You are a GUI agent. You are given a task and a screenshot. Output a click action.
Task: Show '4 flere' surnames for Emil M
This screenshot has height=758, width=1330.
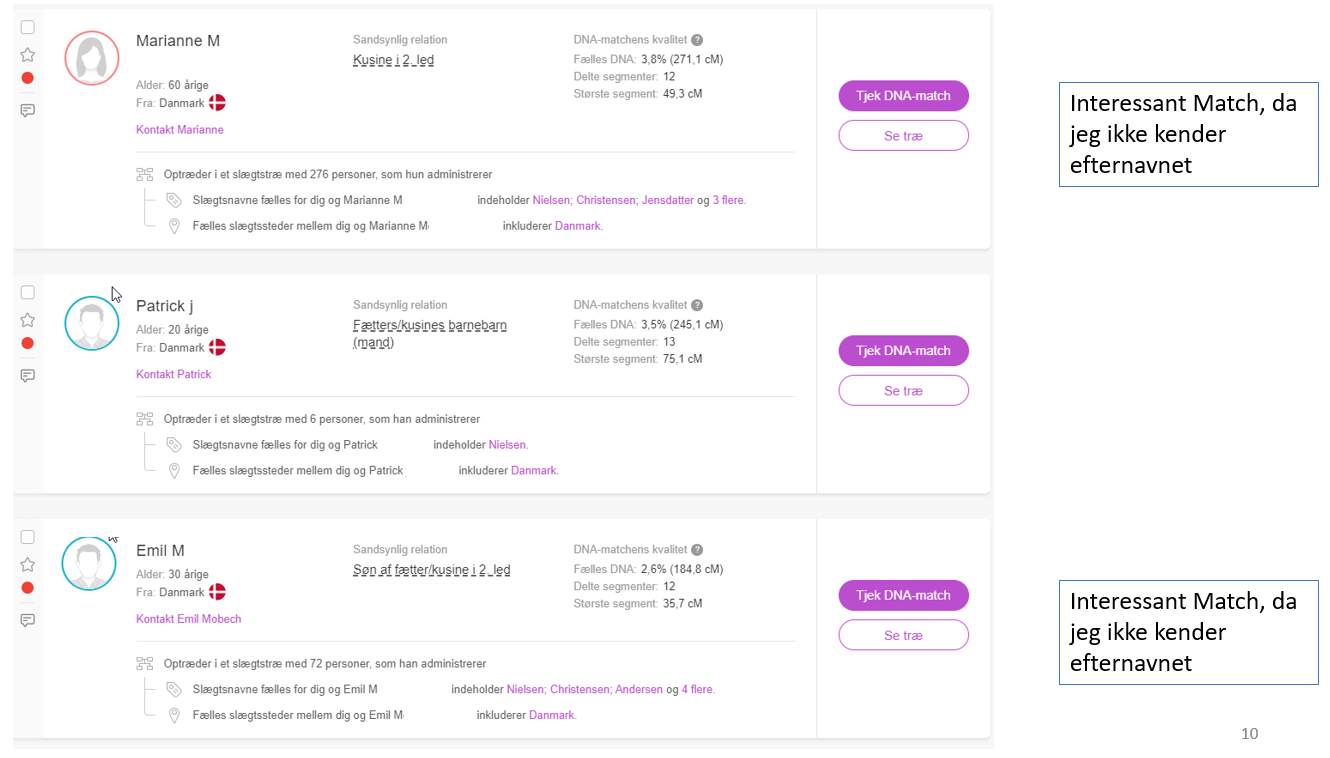coord(698,689)
